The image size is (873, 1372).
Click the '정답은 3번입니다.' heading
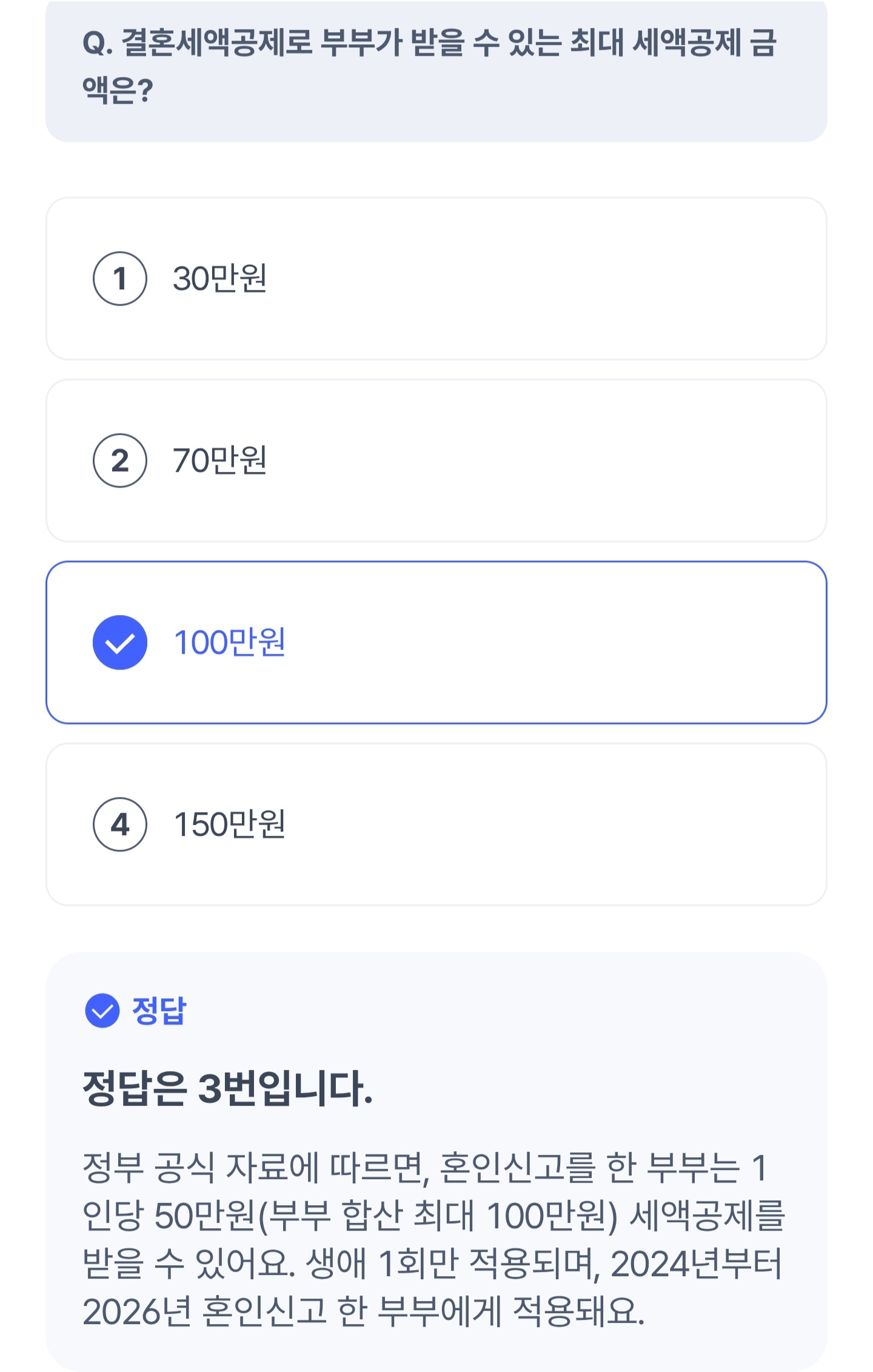[x=227, y=1088]
